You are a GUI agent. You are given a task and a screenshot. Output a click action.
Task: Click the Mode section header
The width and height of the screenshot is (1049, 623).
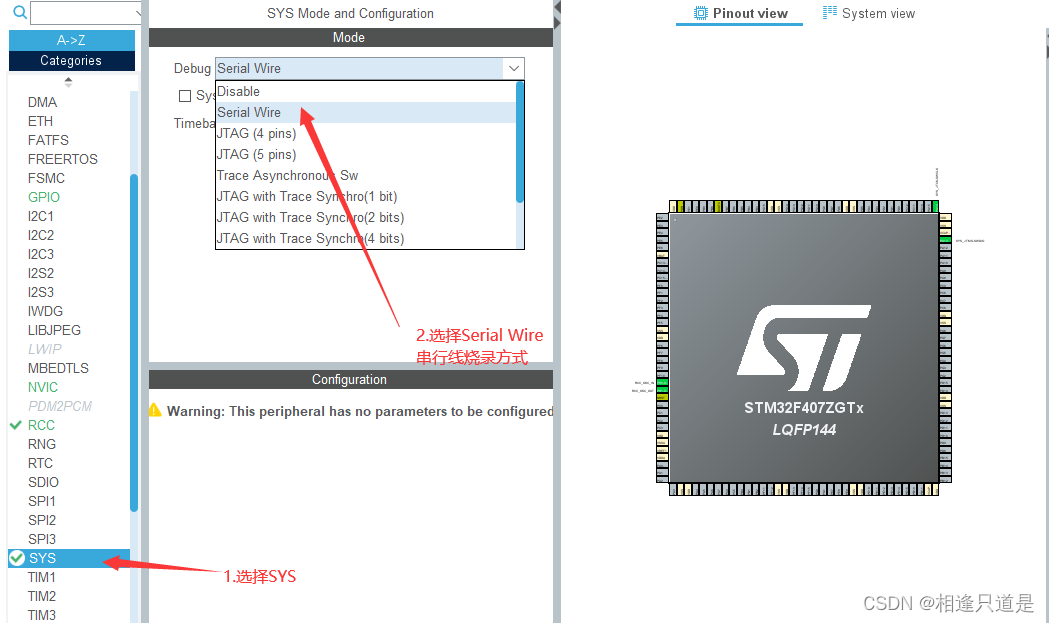tap(351, 37)
